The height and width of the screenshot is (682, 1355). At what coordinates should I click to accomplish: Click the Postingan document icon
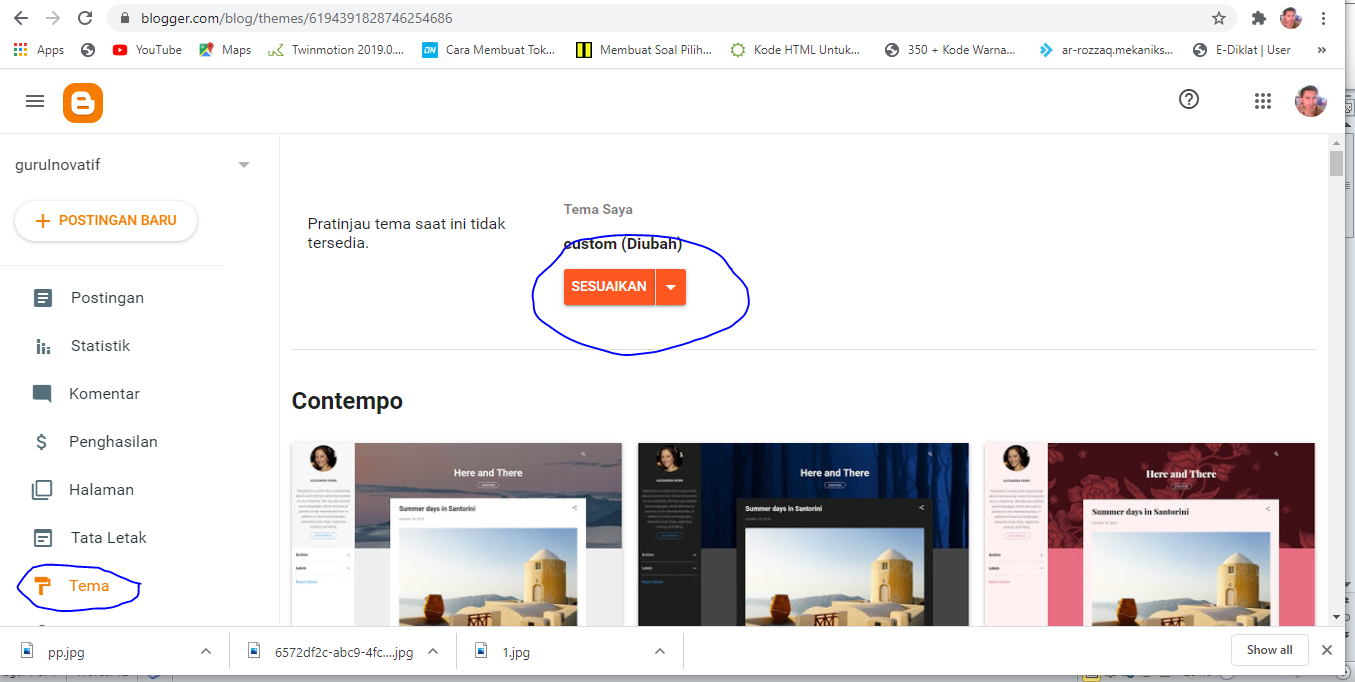pos(43,298)
